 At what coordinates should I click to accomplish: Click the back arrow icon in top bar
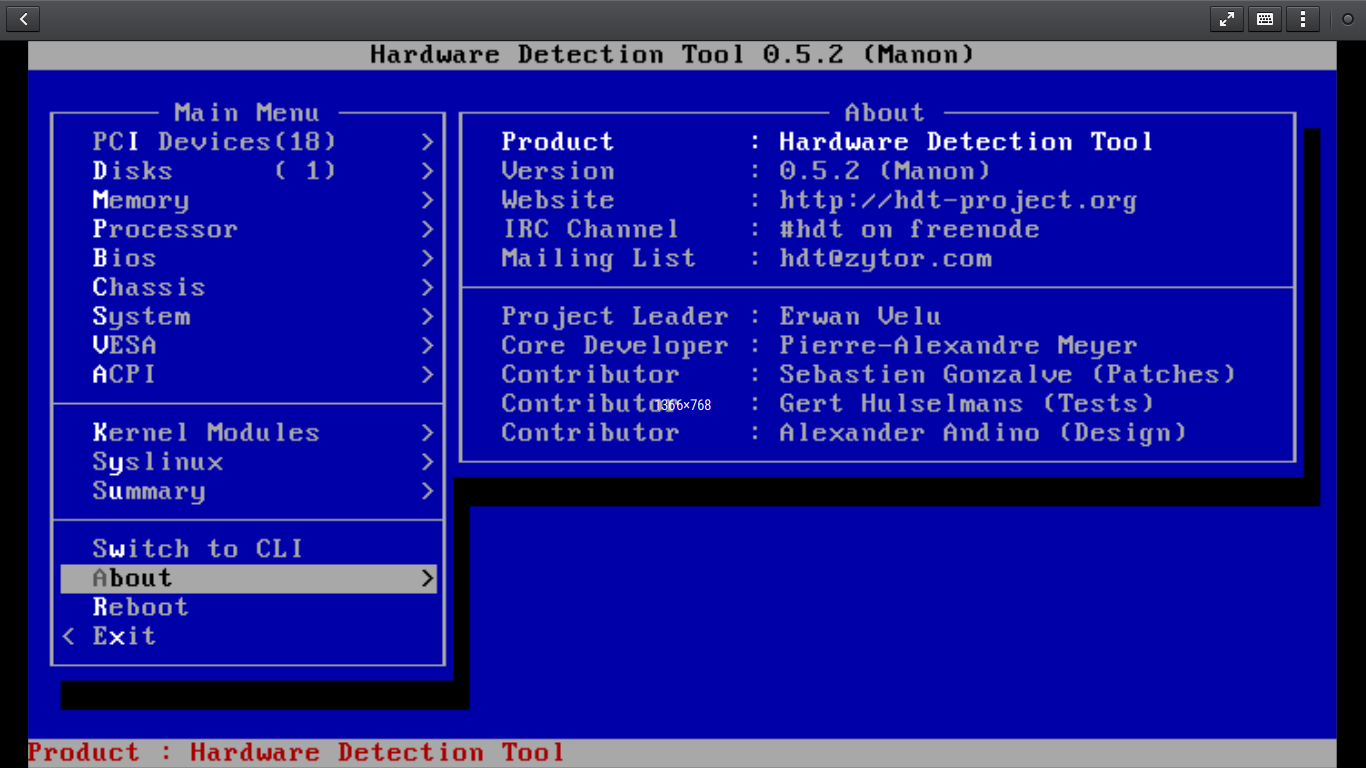[x=23, y=19]
